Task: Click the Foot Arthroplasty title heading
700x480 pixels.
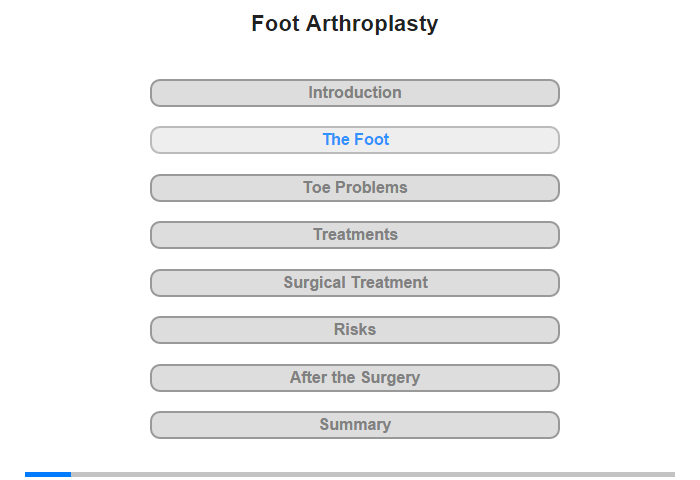Action: 345,24
